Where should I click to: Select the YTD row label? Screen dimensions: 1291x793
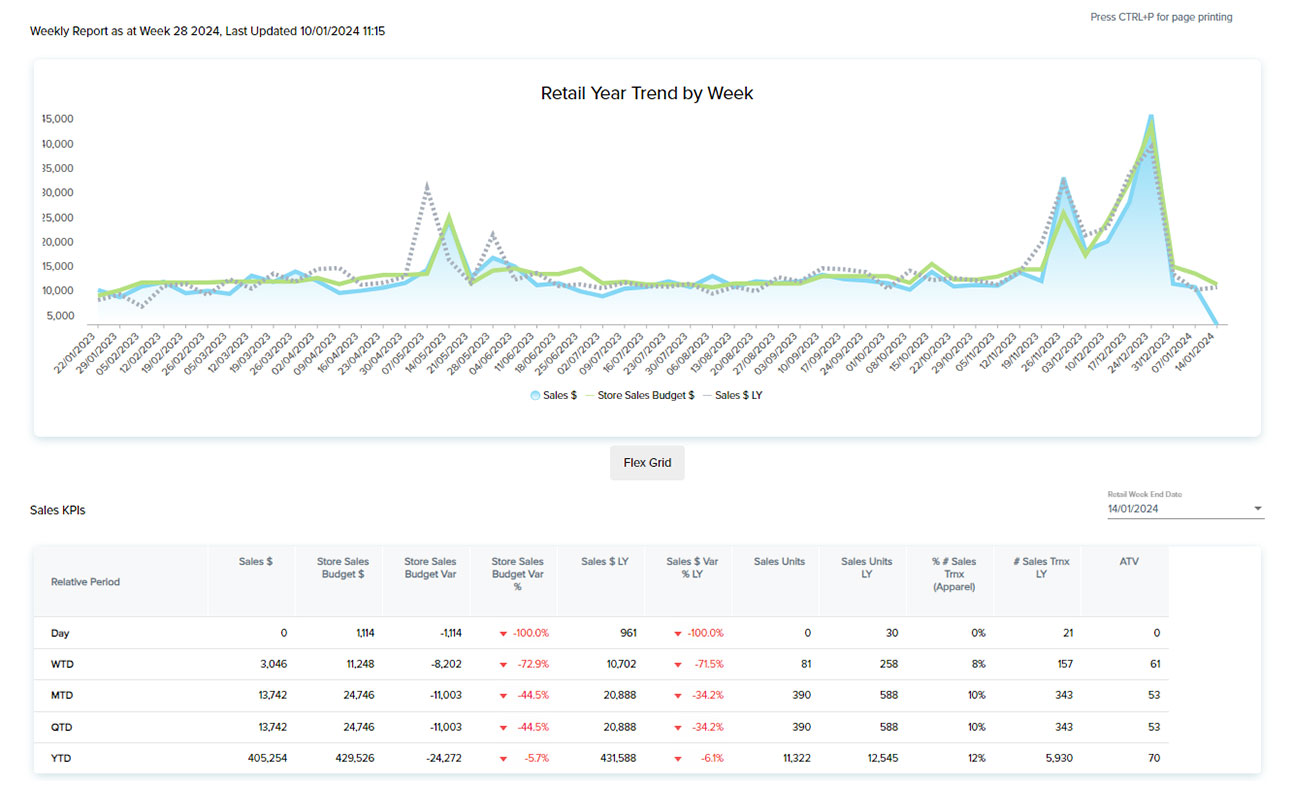point(61,759)
